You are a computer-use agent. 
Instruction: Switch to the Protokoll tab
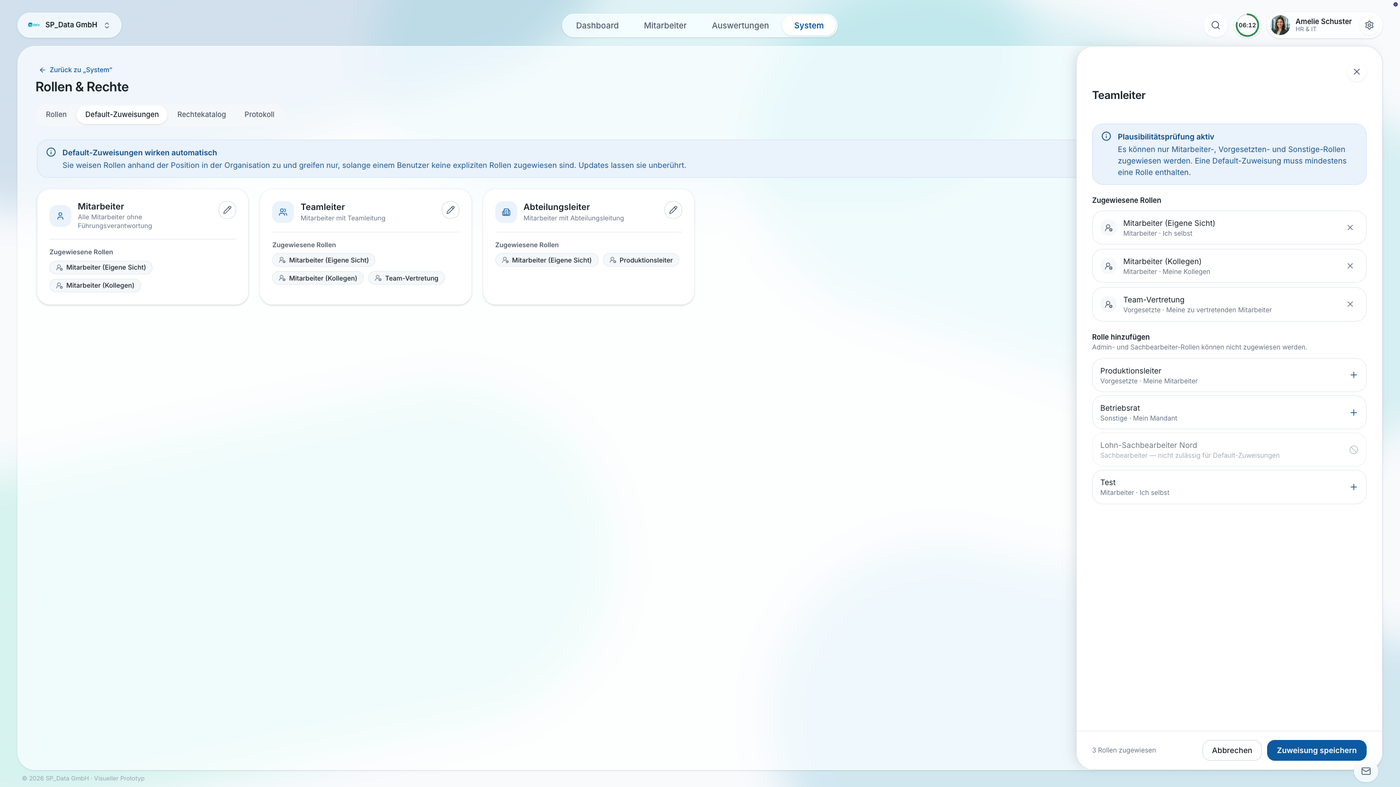pos(259,114)
